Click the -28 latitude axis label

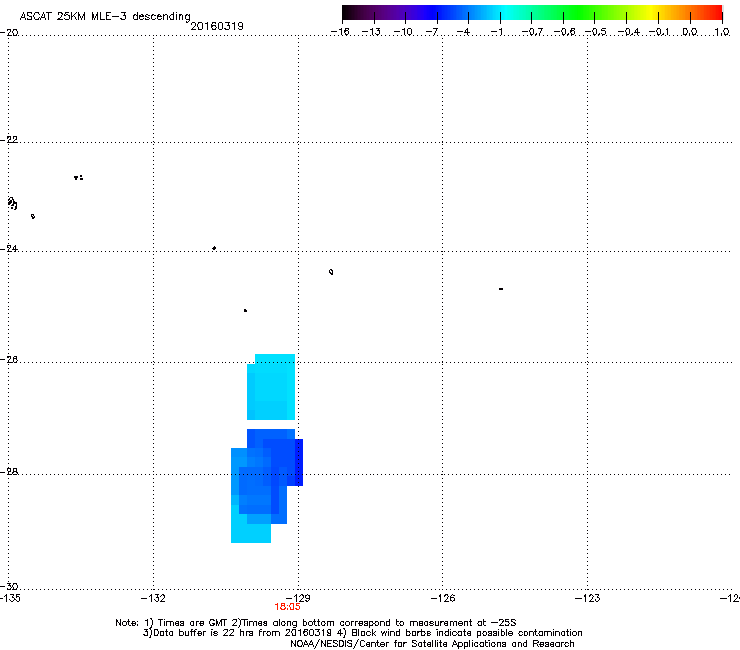coord(9,472)
